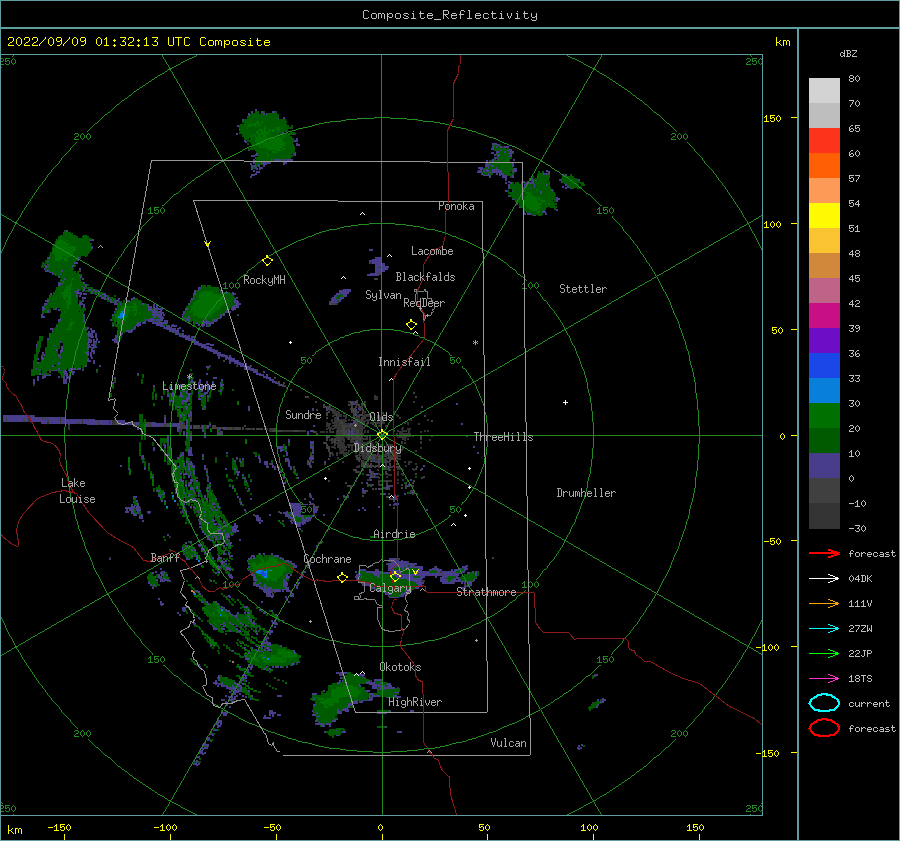Click the Ponoka town label
Viewport: 900px width, 841px height.
coord(456,206)
